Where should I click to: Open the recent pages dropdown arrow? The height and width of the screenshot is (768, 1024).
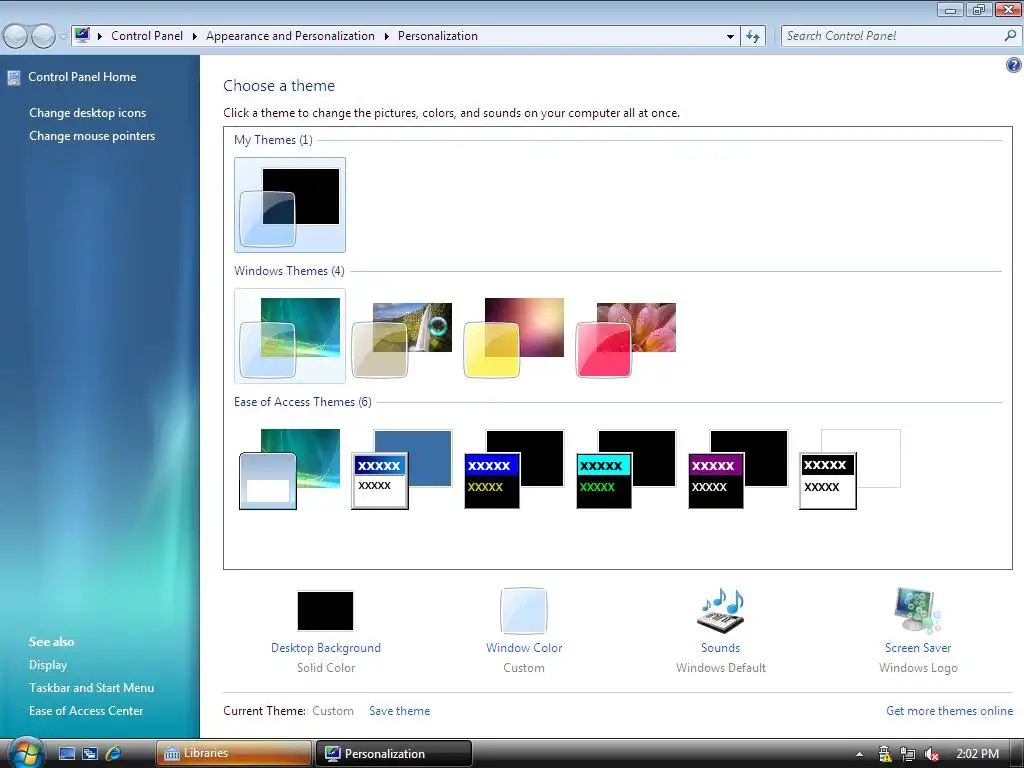click(x=63, y=37)
